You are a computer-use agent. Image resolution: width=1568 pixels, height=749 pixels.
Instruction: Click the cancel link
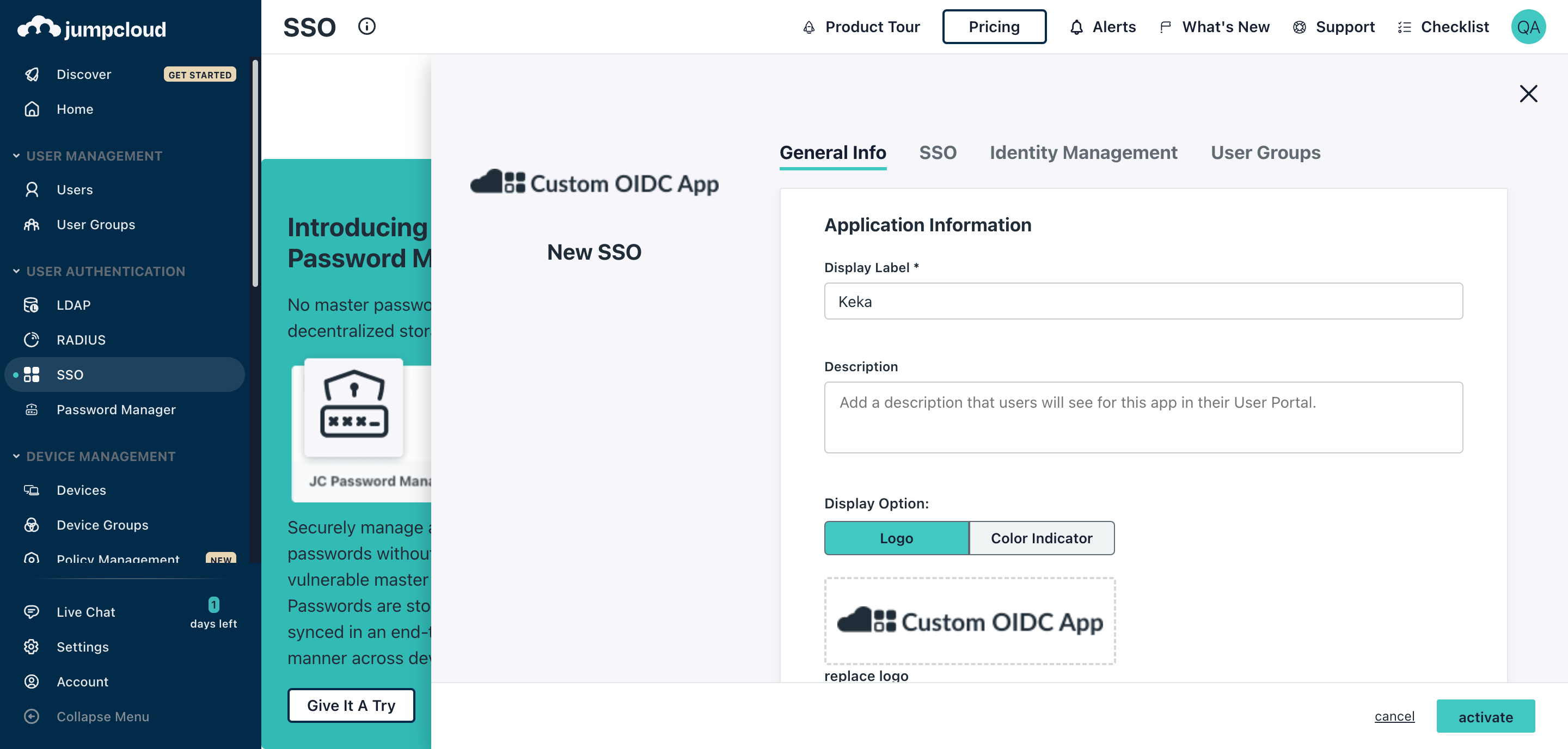[1394, 716]
